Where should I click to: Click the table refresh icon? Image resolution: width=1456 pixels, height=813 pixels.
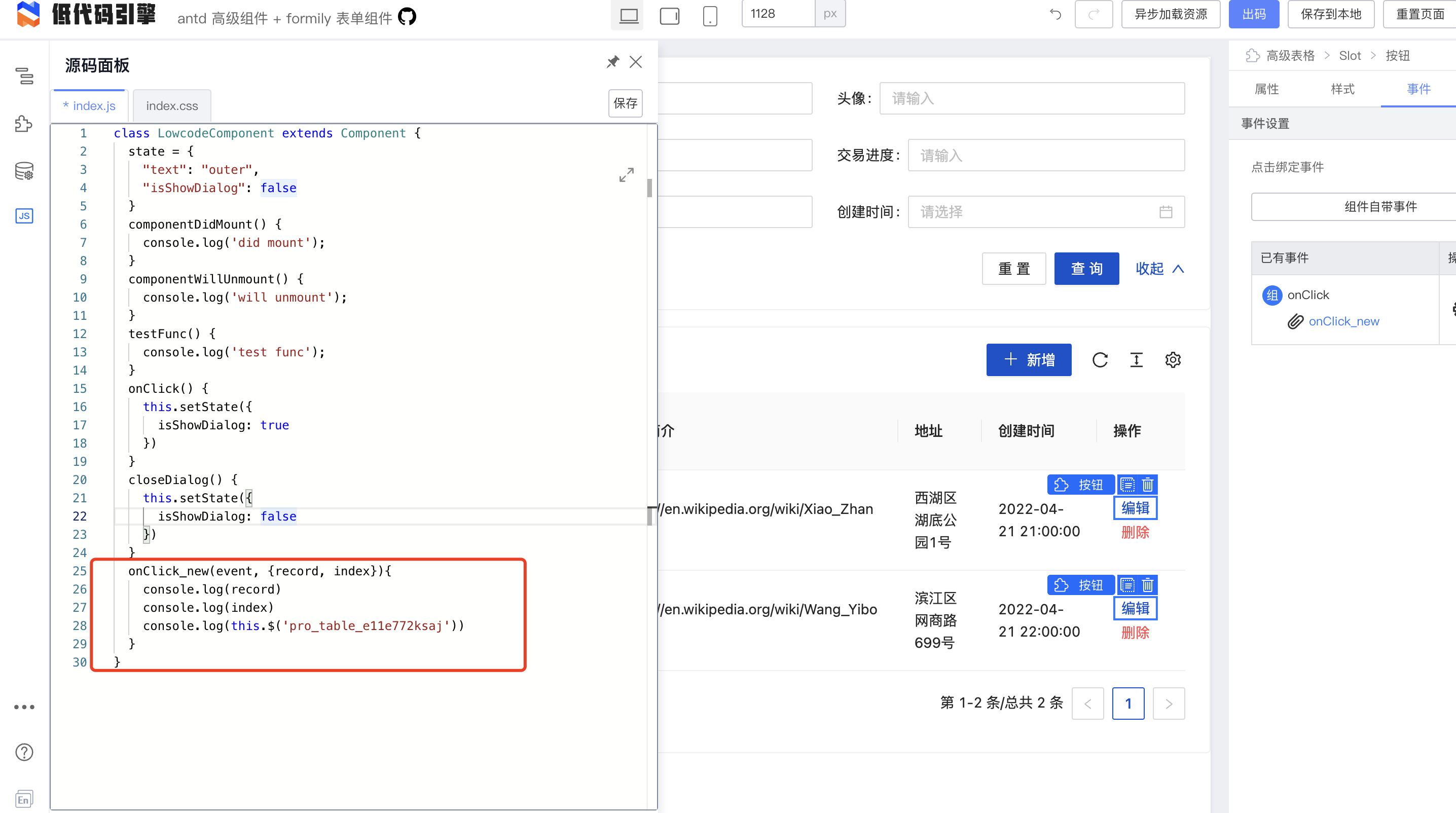click(1100, 360)
